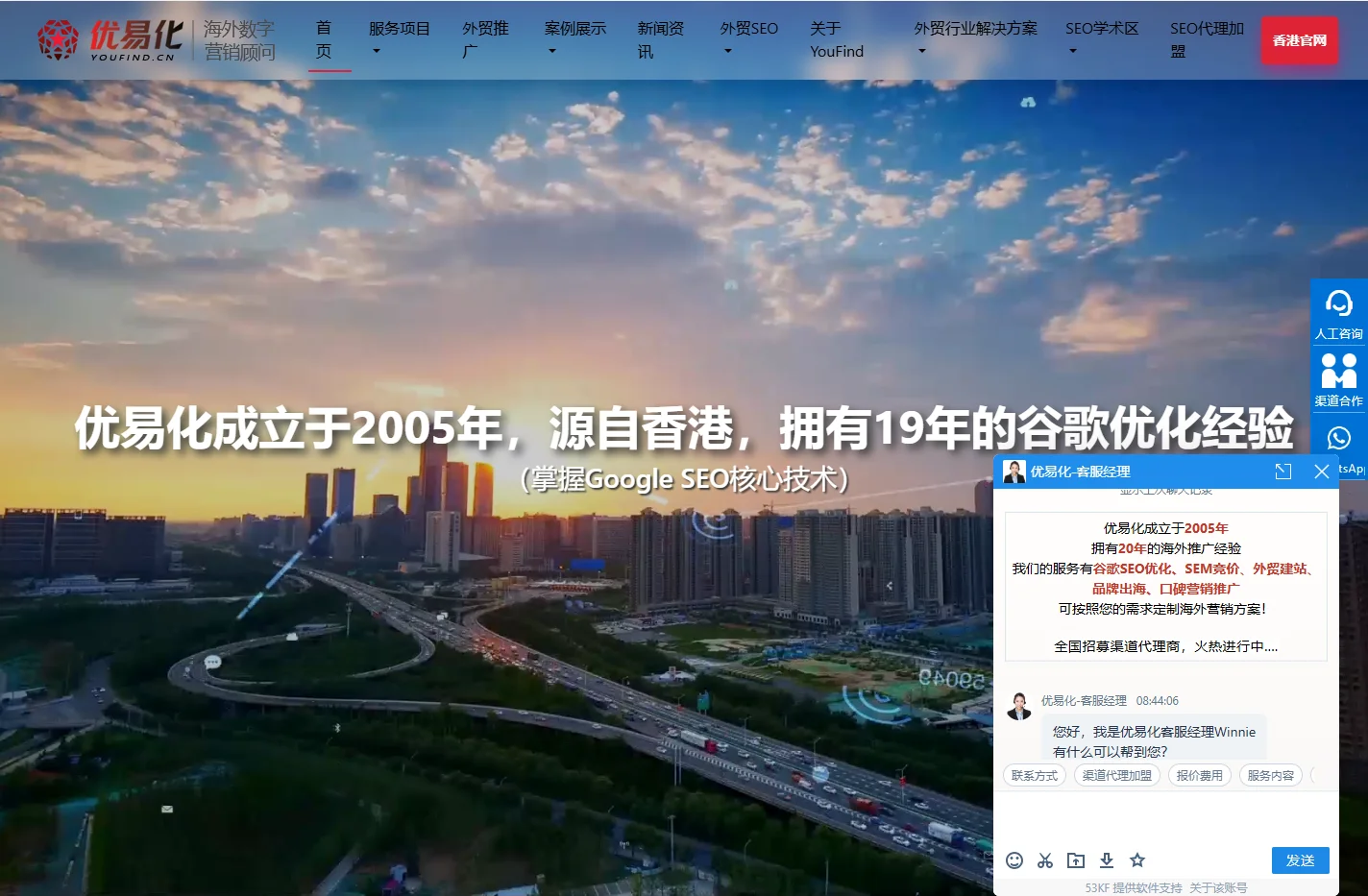
Task: Click the red 香港官网 button
Action: click(x=1300, y=40)
